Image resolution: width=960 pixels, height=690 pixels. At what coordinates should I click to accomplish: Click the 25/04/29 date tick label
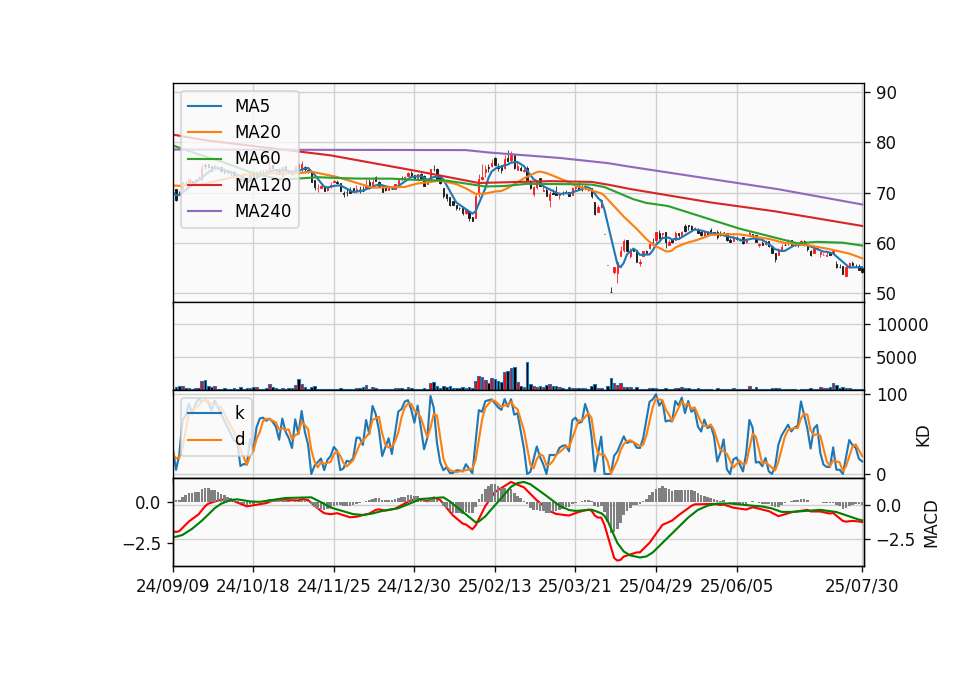coord(656,586)
